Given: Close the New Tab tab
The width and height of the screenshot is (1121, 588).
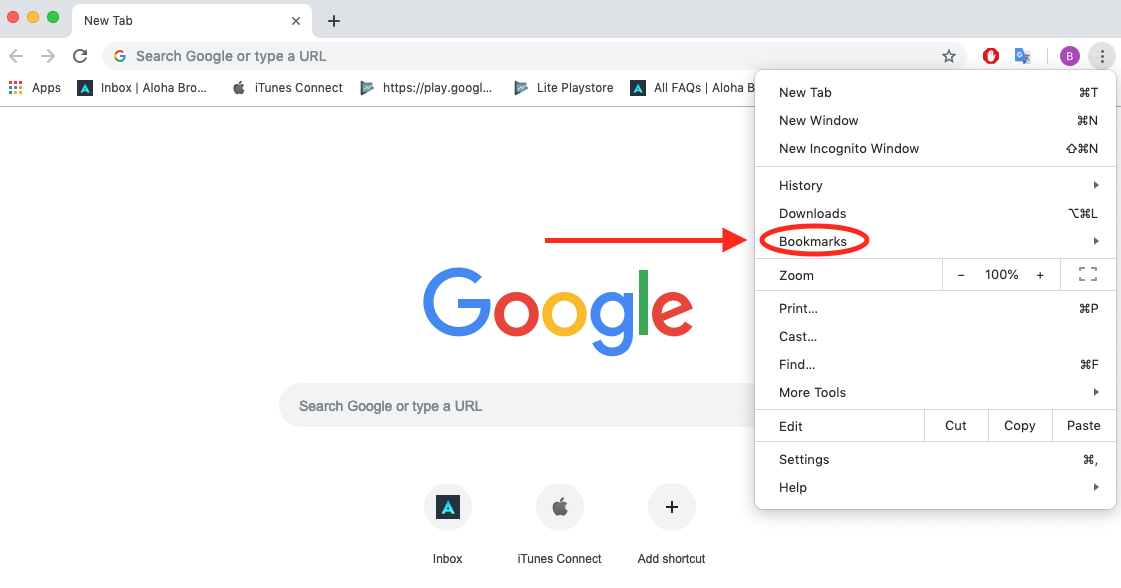Looking at the screenshot, I should pos(296,21).
